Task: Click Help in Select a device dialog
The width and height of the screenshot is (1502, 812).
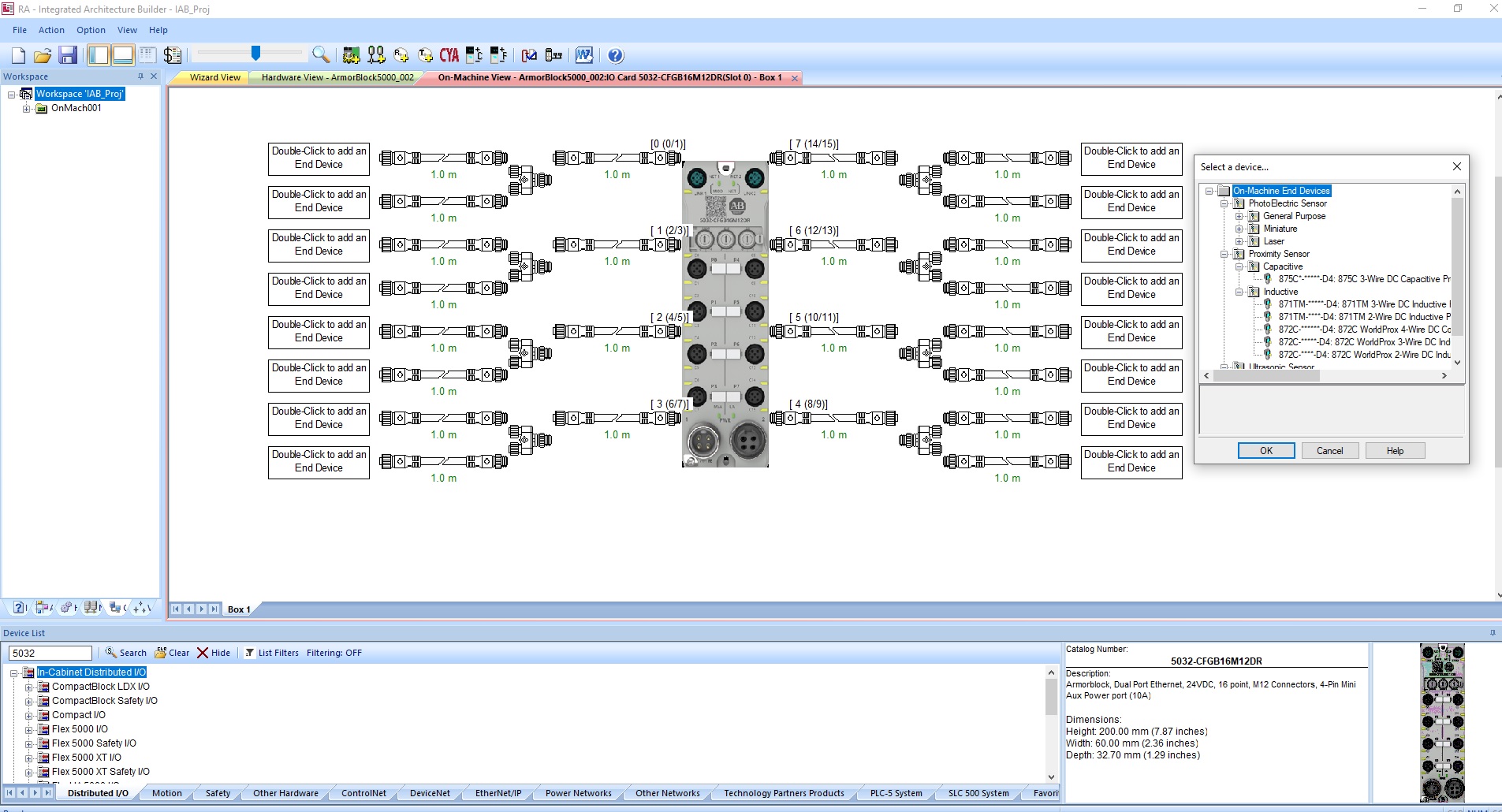Action: 1396,451
